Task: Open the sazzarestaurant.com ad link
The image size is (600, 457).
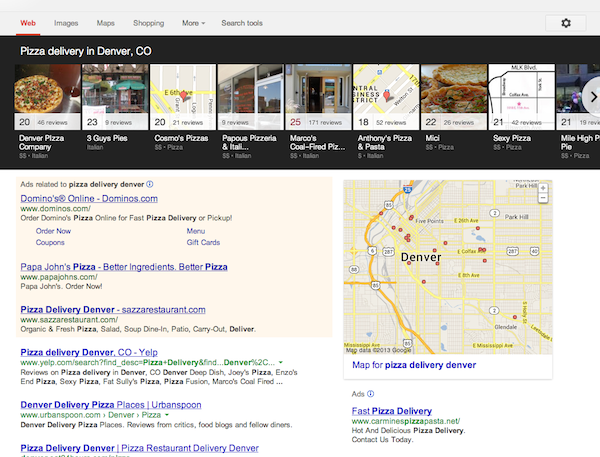Action: [113, 309]
